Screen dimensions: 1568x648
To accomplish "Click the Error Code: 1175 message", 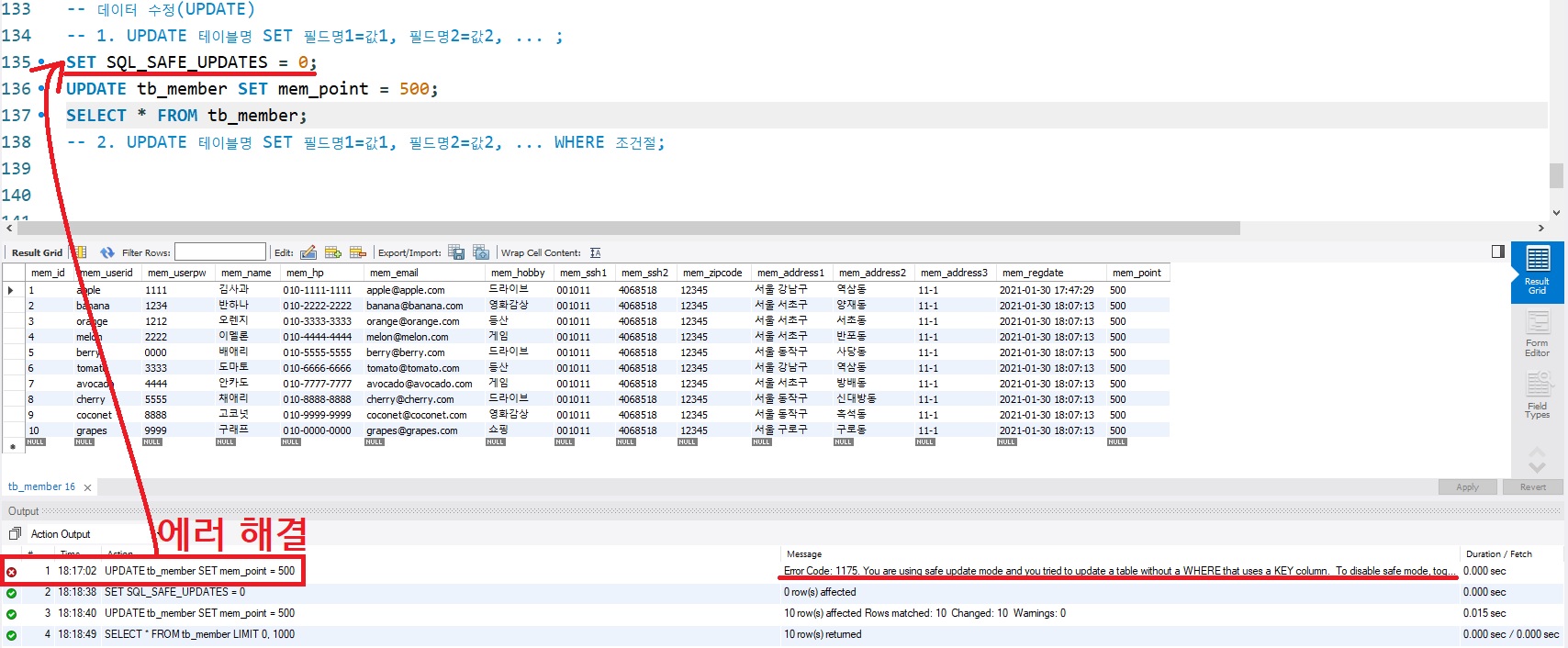I will coord(1119,571).
